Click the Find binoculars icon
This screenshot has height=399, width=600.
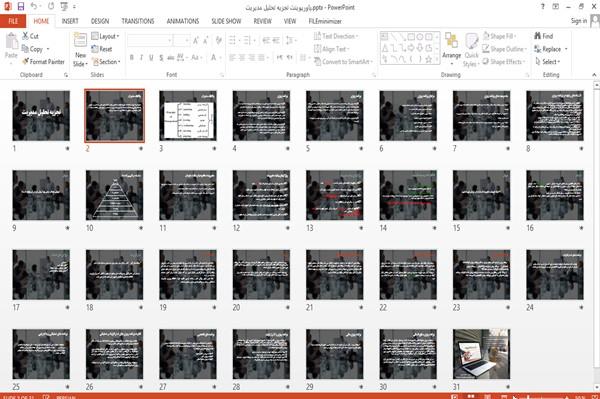pos(538,36)
